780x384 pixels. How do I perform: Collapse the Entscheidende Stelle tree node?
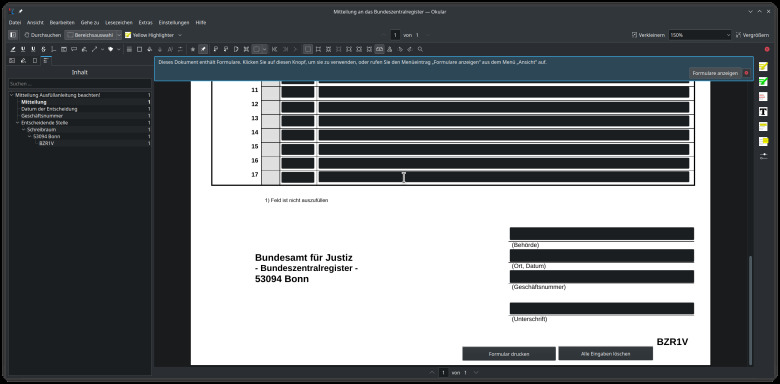click(17, 122)
